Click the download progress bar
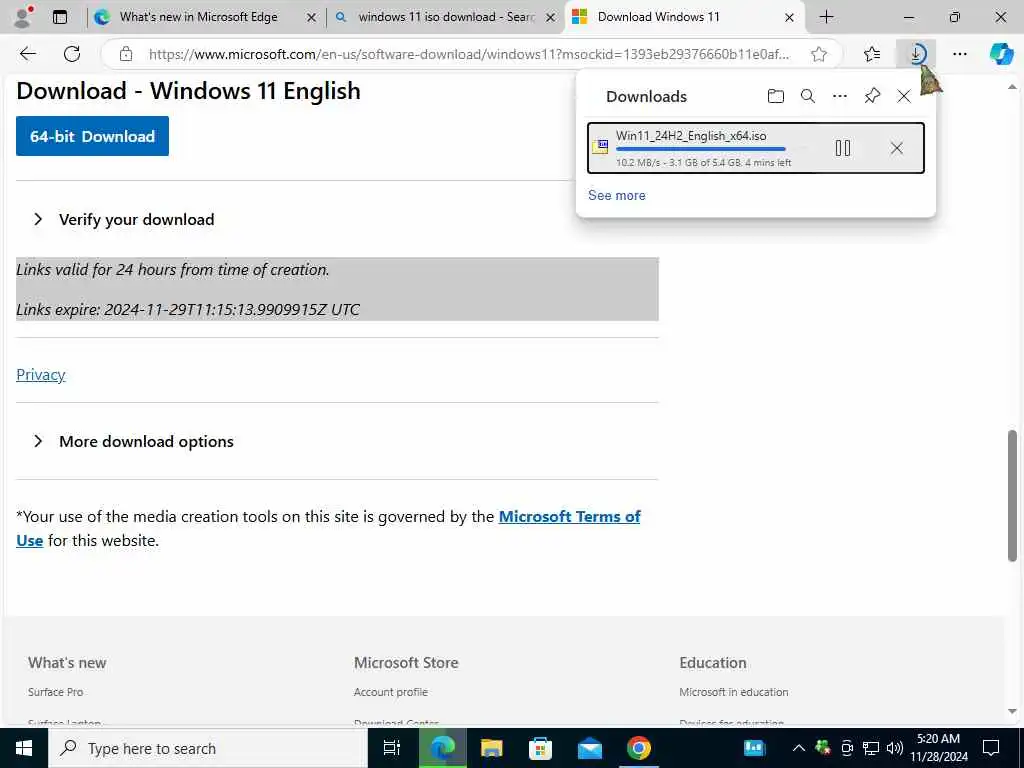This screenshot has width=1024, height=768. pos(712,150)
